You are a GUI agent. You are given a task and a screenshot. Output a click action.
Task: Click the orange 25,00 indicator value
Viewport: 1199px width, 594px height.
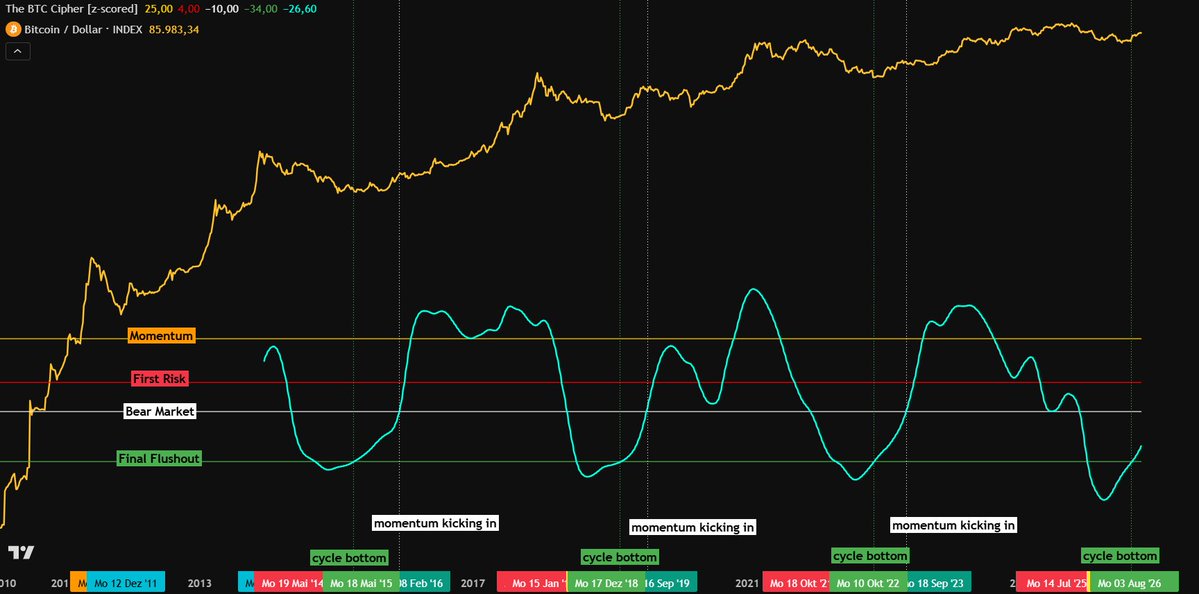[x=157, y=9]
